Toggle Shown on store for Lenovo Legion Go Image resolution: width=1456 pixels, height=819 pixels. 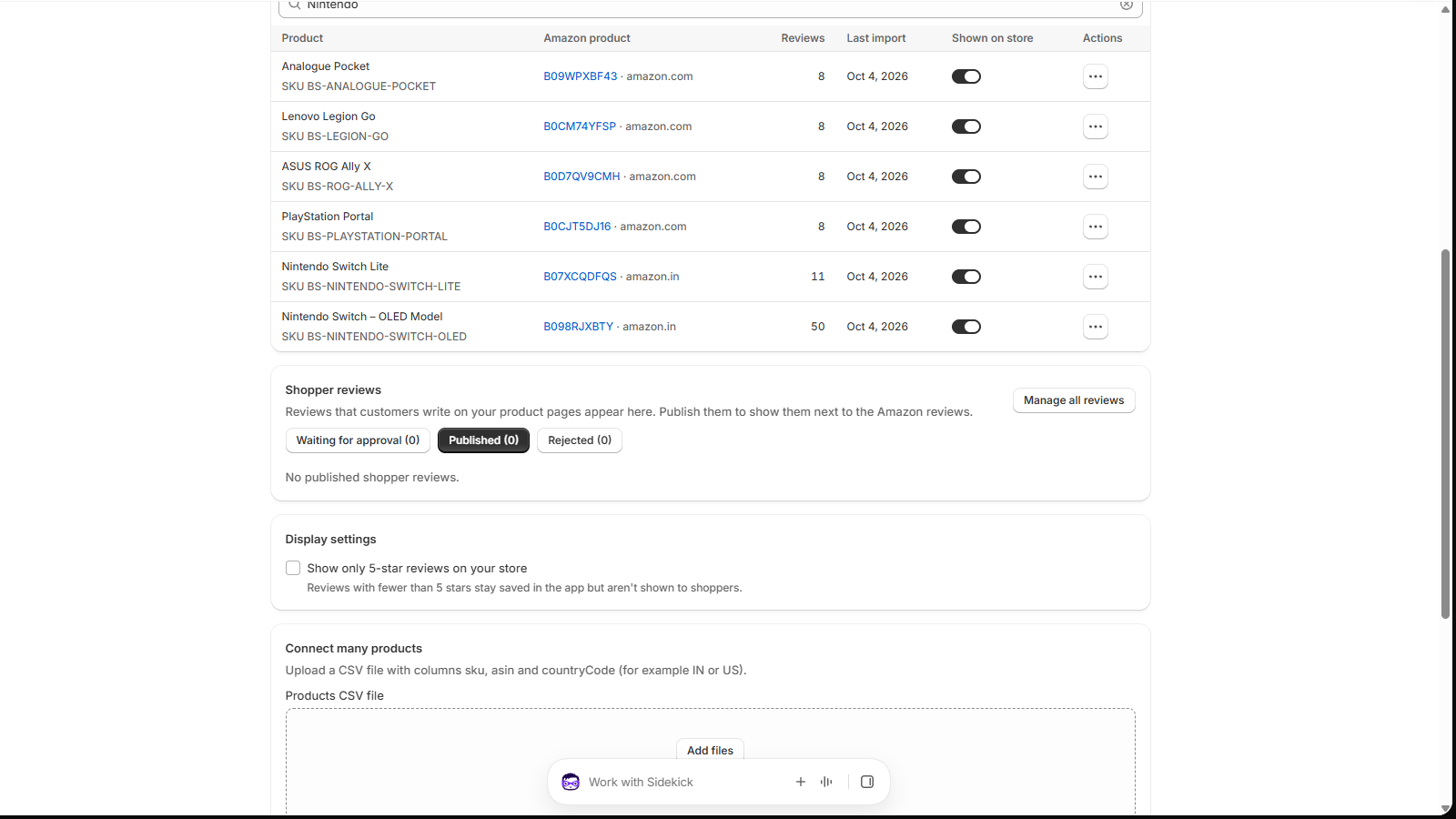click(x=966, y=126)
